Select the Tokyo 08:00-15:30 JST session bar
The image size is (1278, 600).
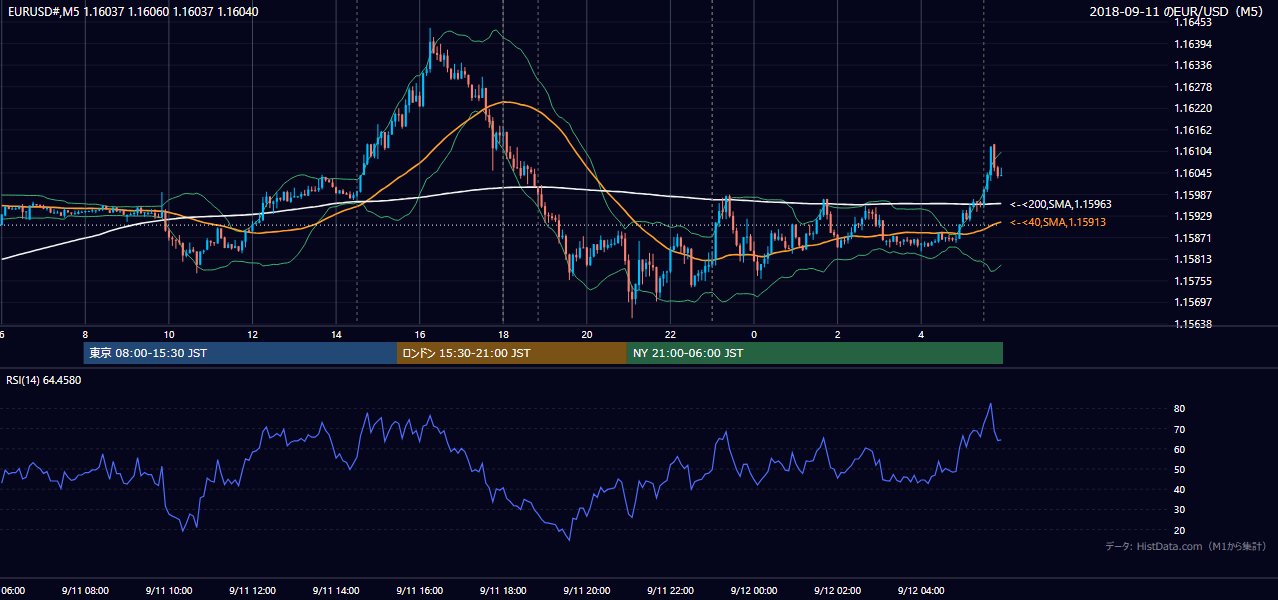240,353
